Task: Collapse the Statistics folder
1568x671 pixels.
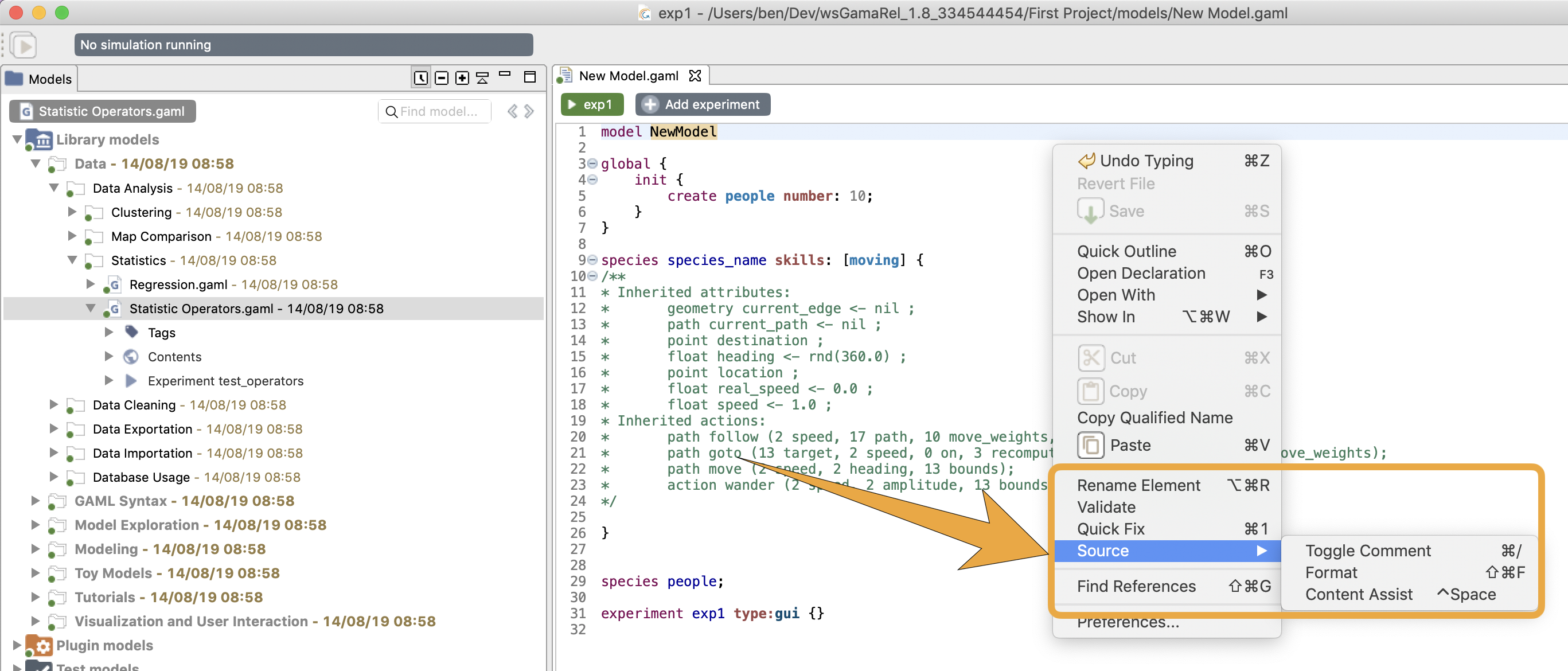Action: pyautogui.click(x=72, y=260)
